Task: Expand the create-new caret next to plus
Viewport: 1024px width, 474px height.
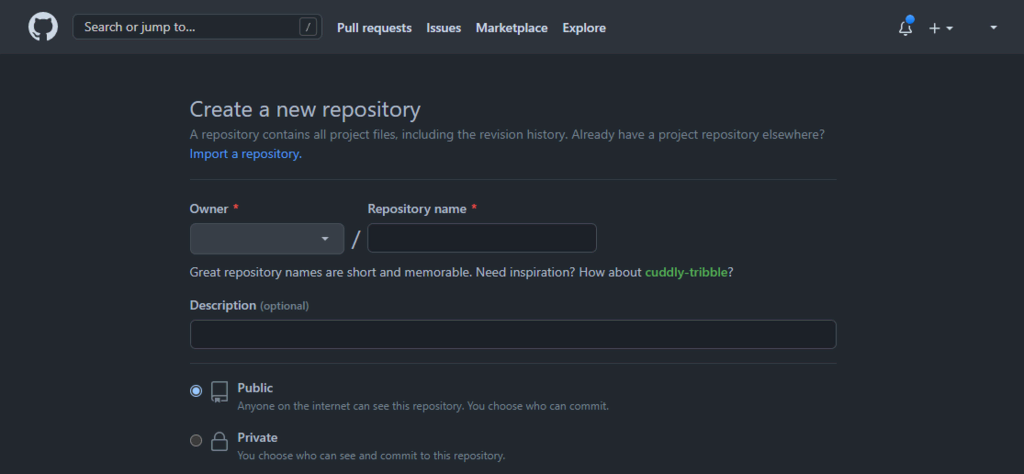Action: [949, 28]
